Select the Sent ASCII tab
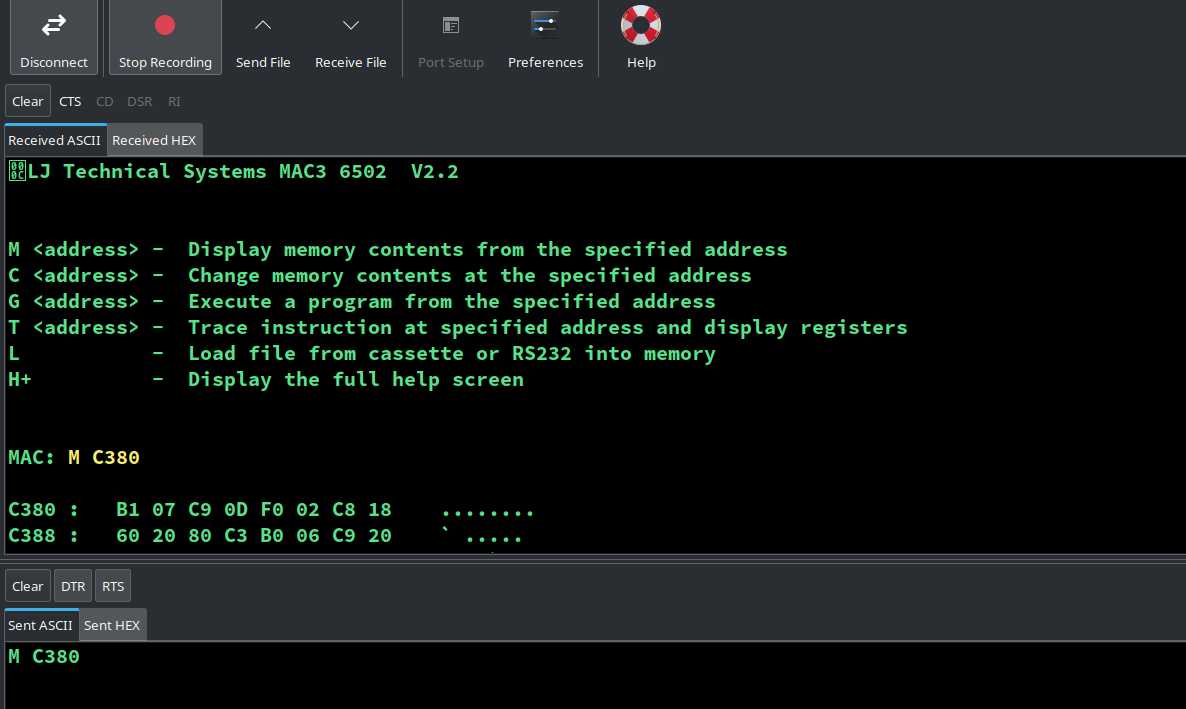Screen dimensions: 1186x709 pyautogui.click(x=41, y=625)
